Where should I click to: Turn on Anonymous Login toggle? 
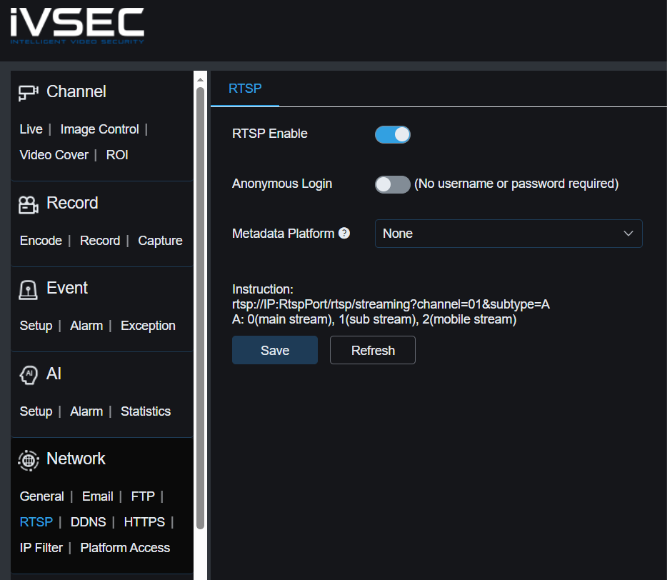point(392,184)
